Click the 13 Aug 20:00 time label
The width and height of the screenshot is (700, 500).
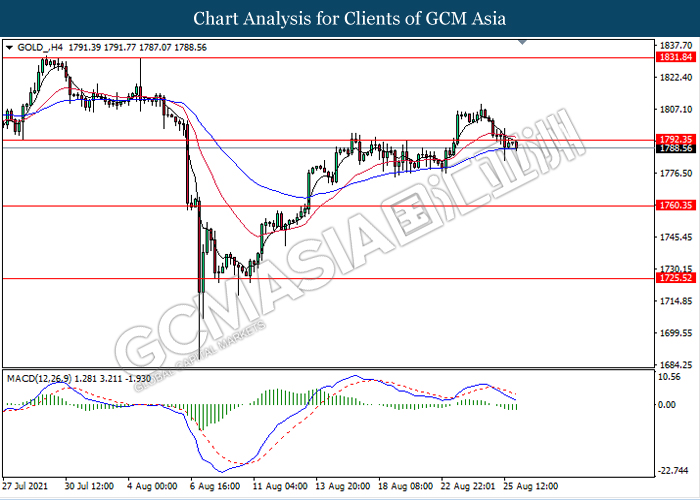[344, 486]
